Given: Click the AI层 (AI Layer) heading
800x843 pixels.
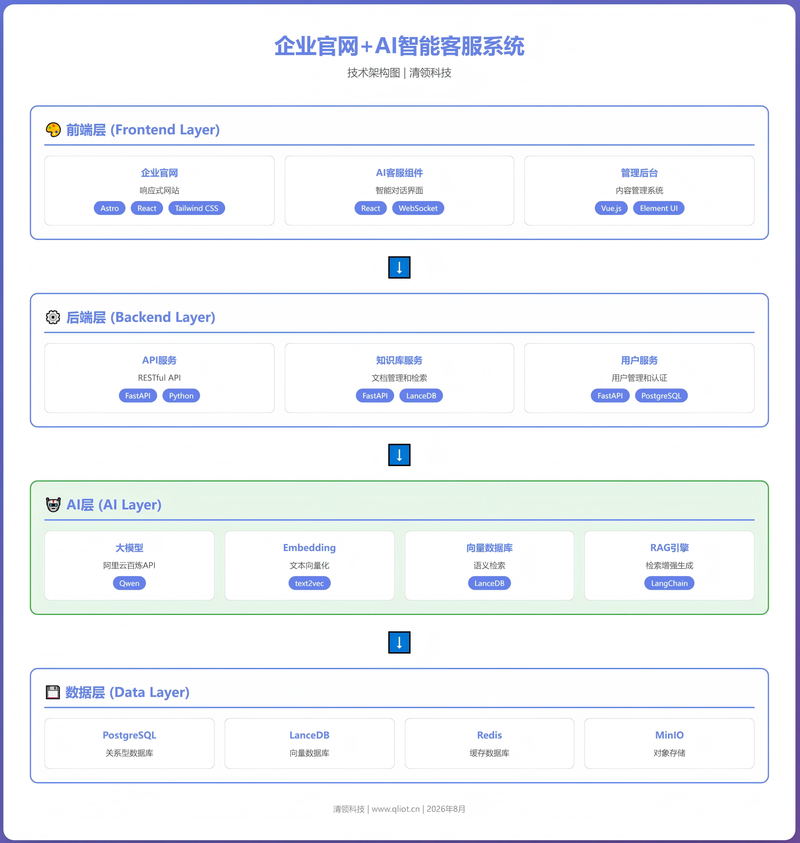Looking at the screenshot, I should (114, 505).
